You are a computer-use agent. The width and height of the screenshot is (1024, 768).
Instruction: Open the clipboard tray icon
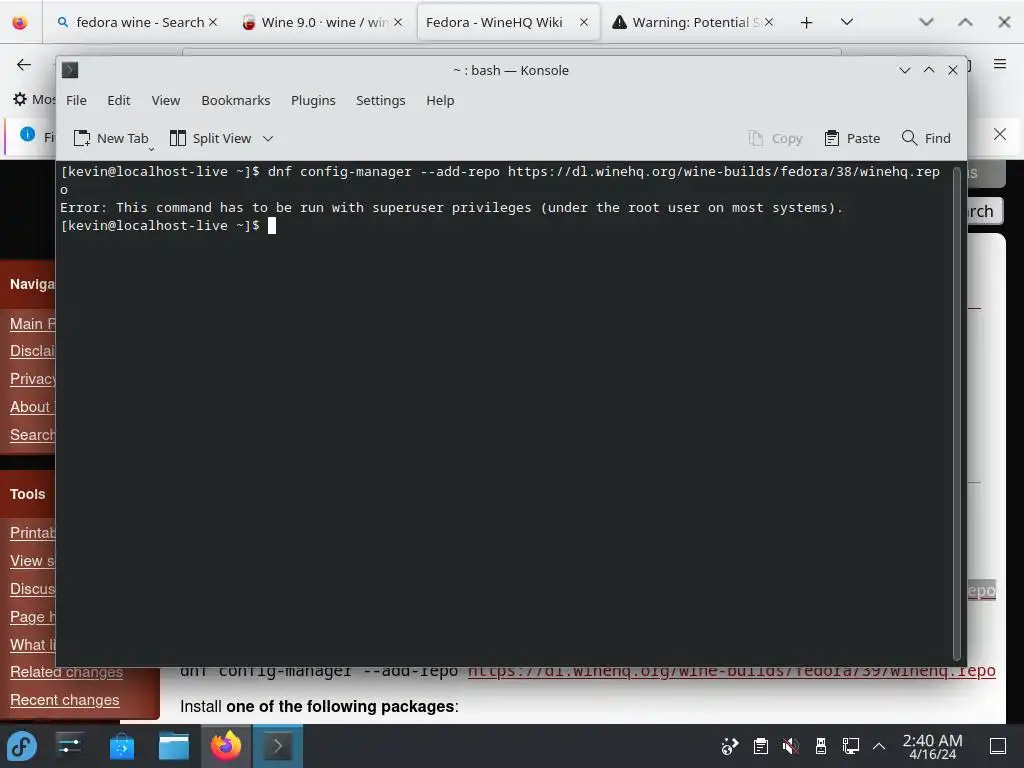tap(760, 746)
